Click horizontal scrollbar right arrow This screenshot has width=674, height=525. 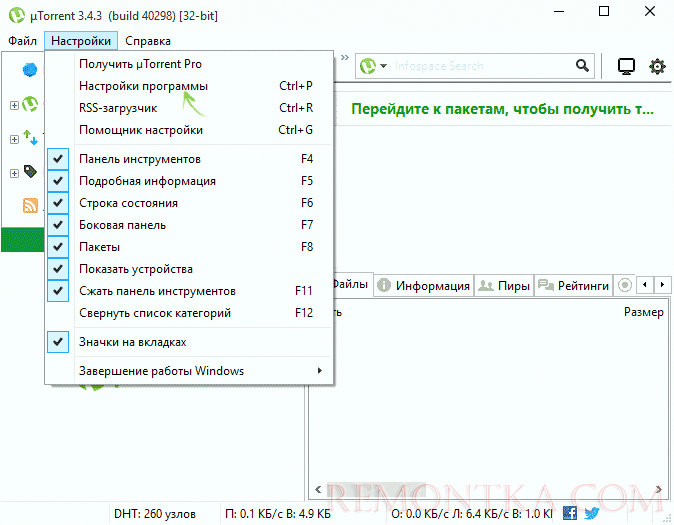tap(659, 489)
